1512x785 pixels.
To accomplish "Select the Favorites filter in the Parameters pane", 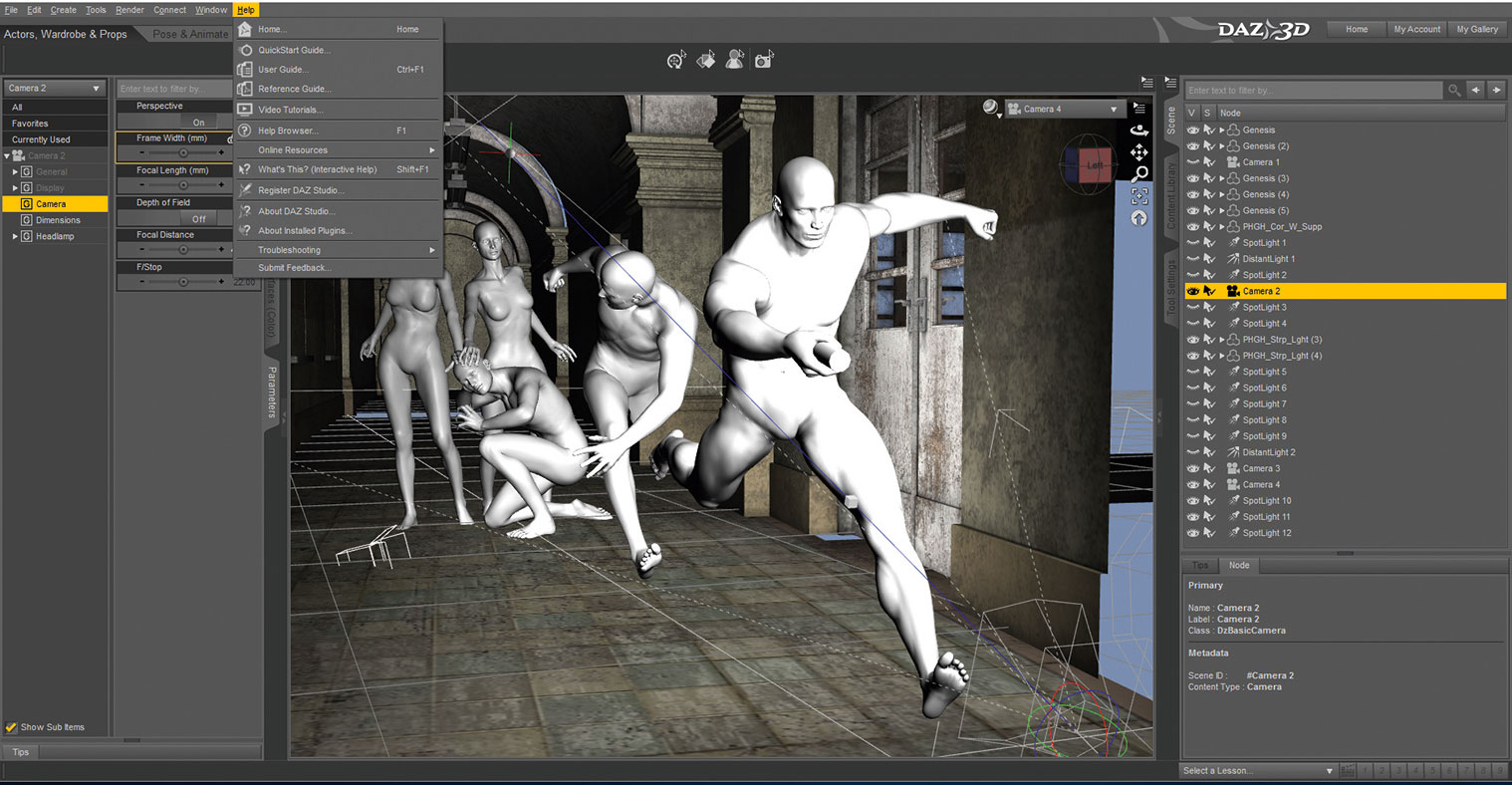I will pos(55,124).
